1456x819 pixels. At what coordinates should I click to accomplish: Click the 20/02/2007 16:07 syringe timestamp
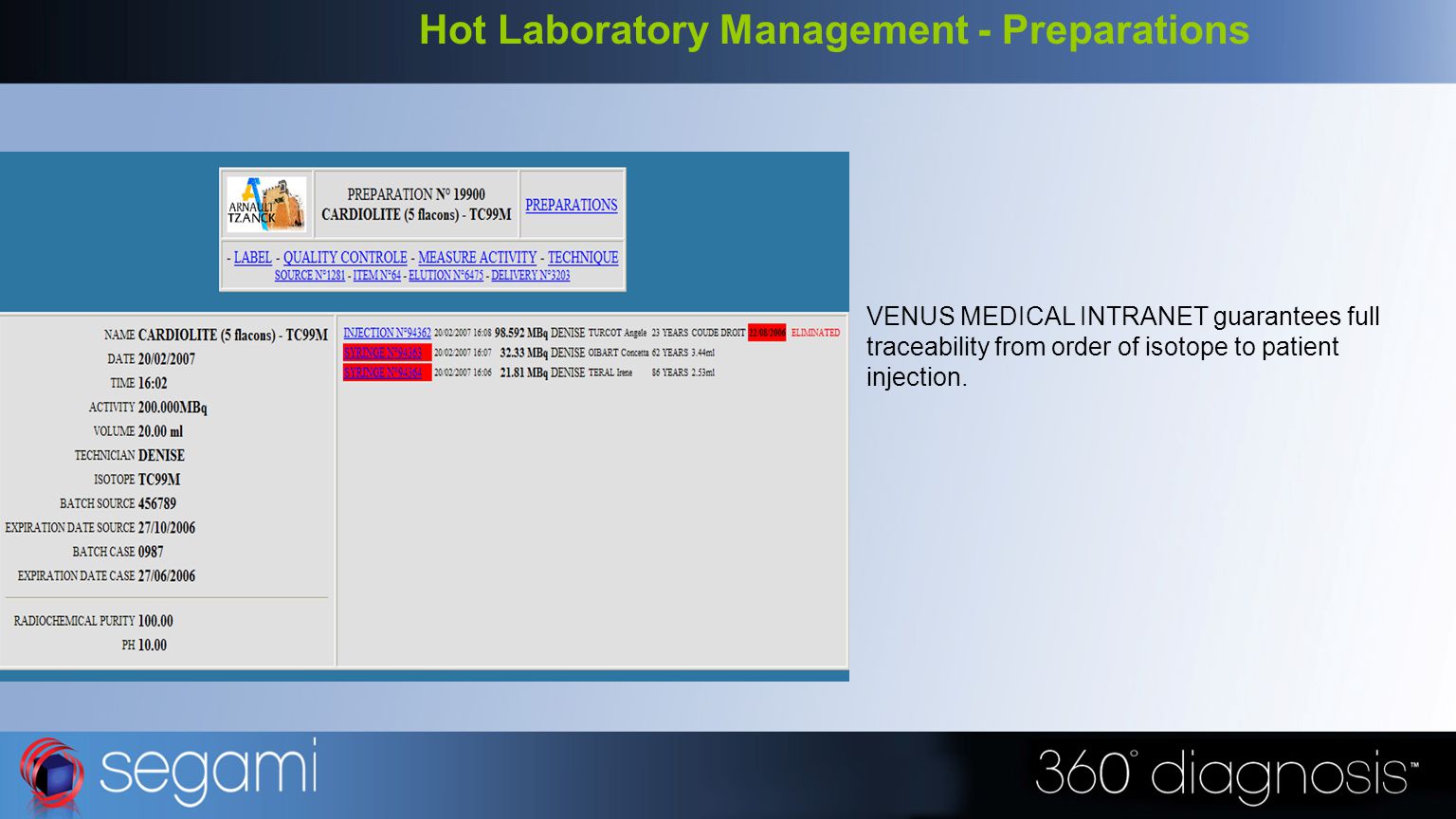click(463, 353)
